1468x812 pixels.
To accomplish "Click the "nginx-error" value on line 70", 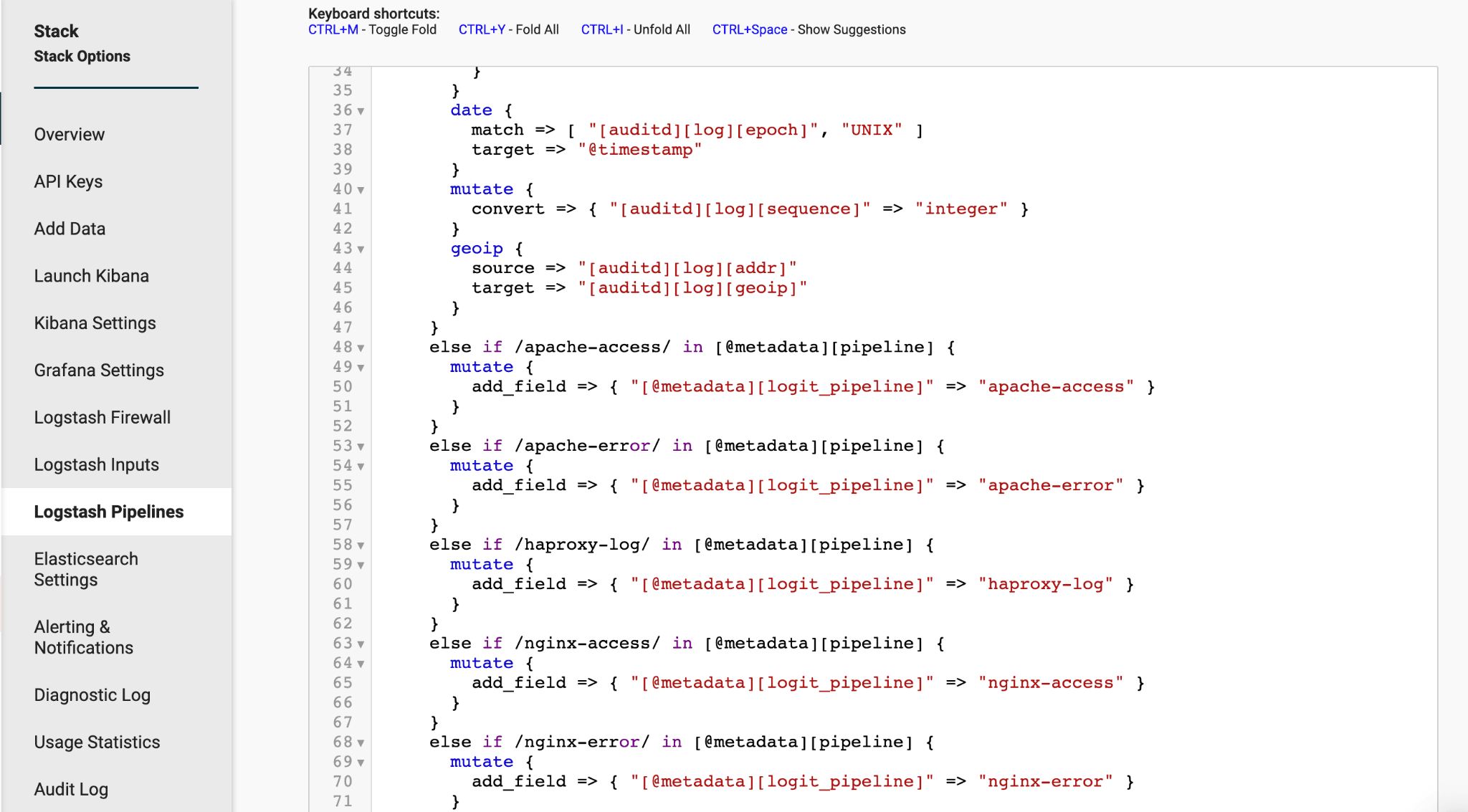I will point(1046,782).
